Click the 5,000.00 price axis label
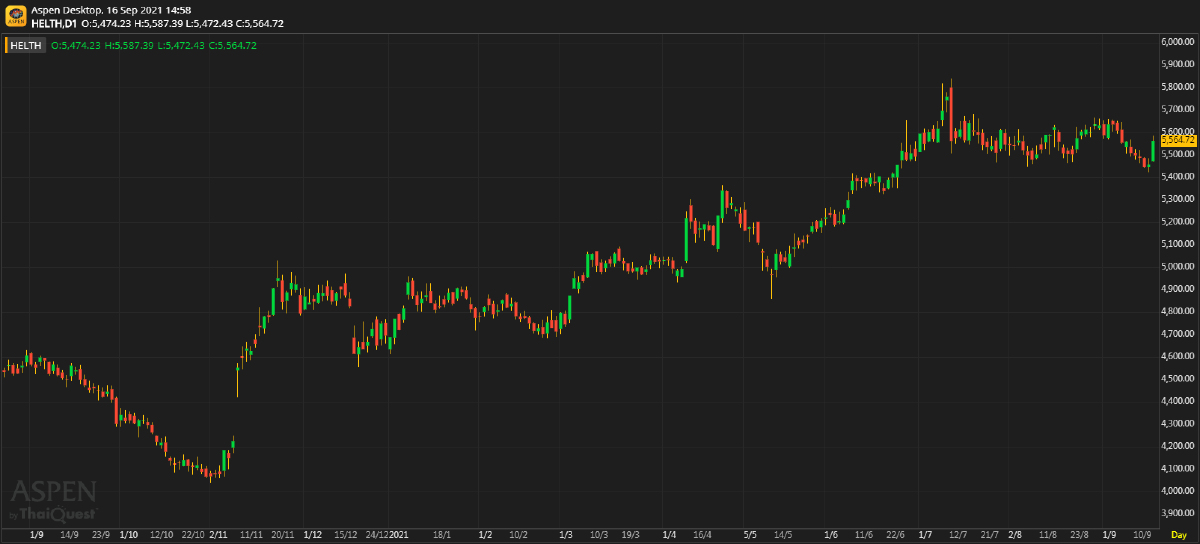 [1179, 267]
